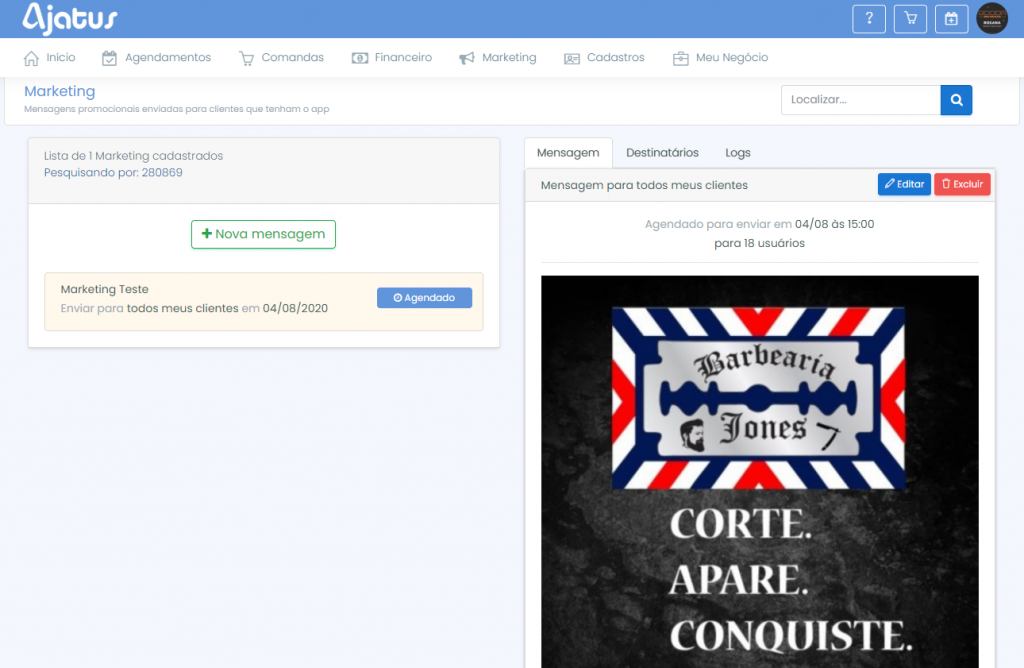This screenshot has width=1024, height=668.
Task: Click the money icon beside Financeiro
Action: [360, 58]
